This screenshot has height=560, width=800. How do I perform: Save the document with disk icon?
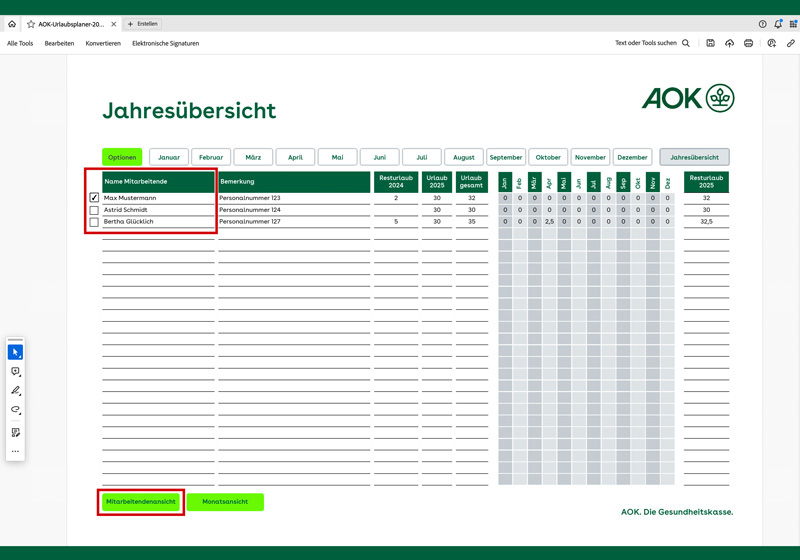click(710, 43)
